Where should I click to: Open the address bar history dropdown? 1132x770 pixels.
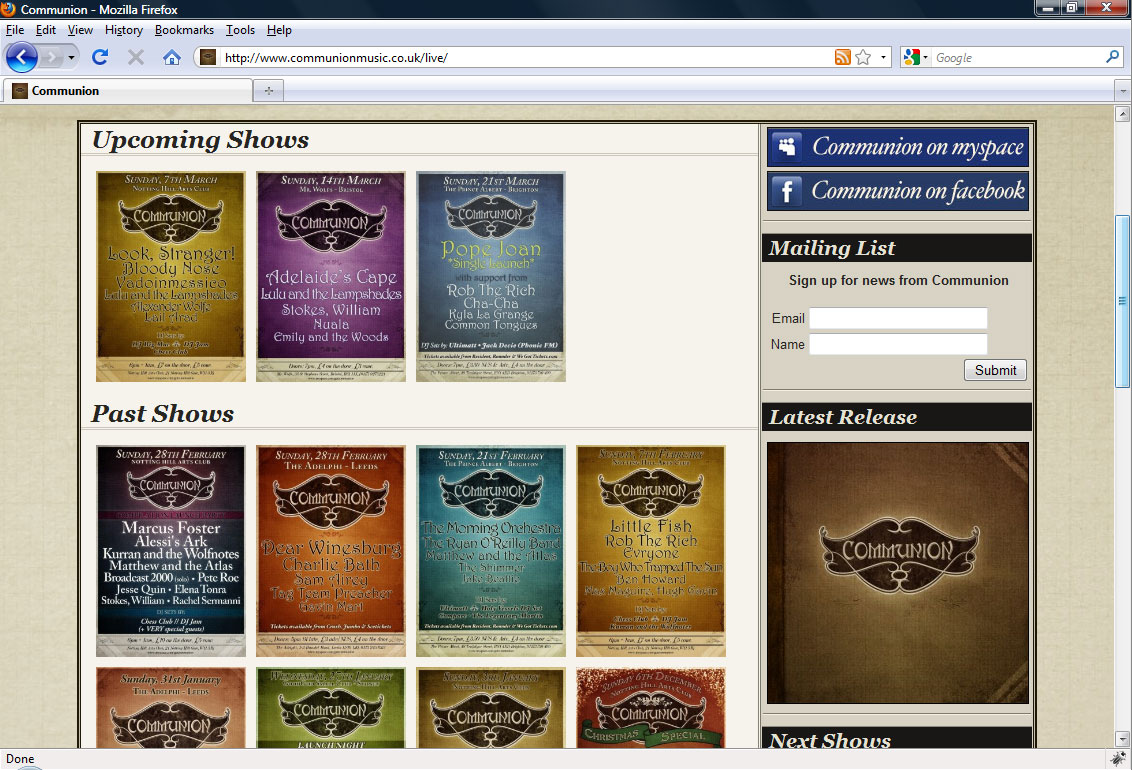[883, 57]
